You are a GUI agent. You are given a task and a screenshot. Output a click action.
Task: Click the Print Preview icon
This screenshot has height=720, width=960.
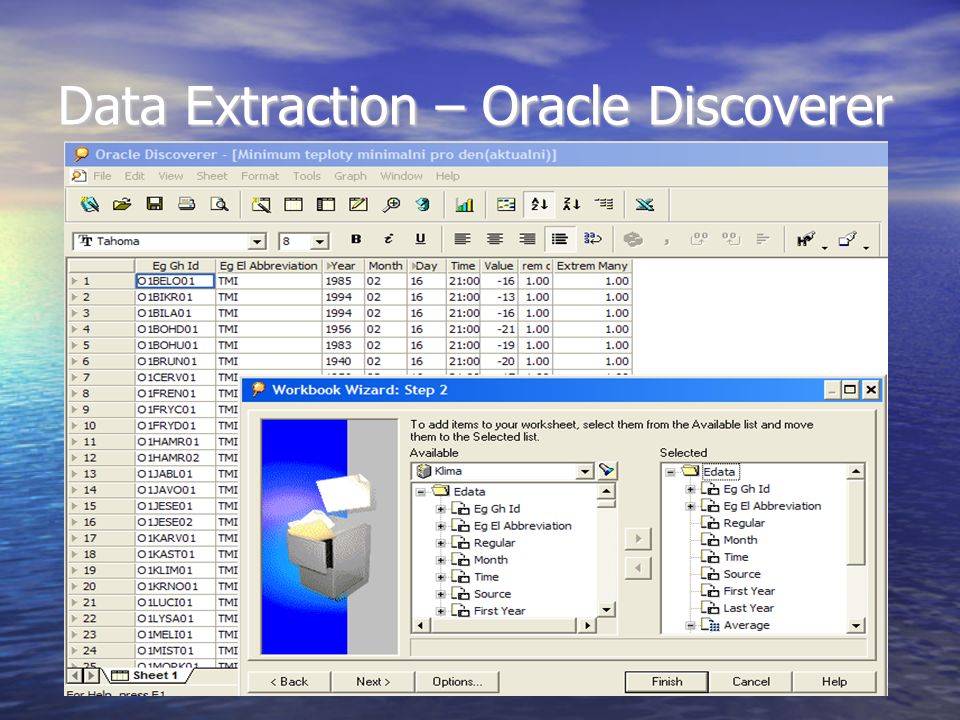pyautogui.click(x=219, y=204)
